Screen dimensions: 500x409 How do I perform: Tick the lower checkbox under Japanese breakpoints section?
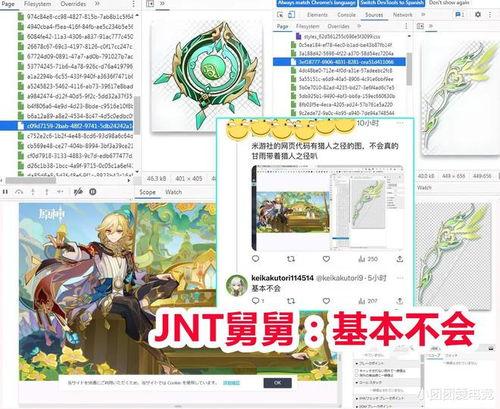coord(357,375)
